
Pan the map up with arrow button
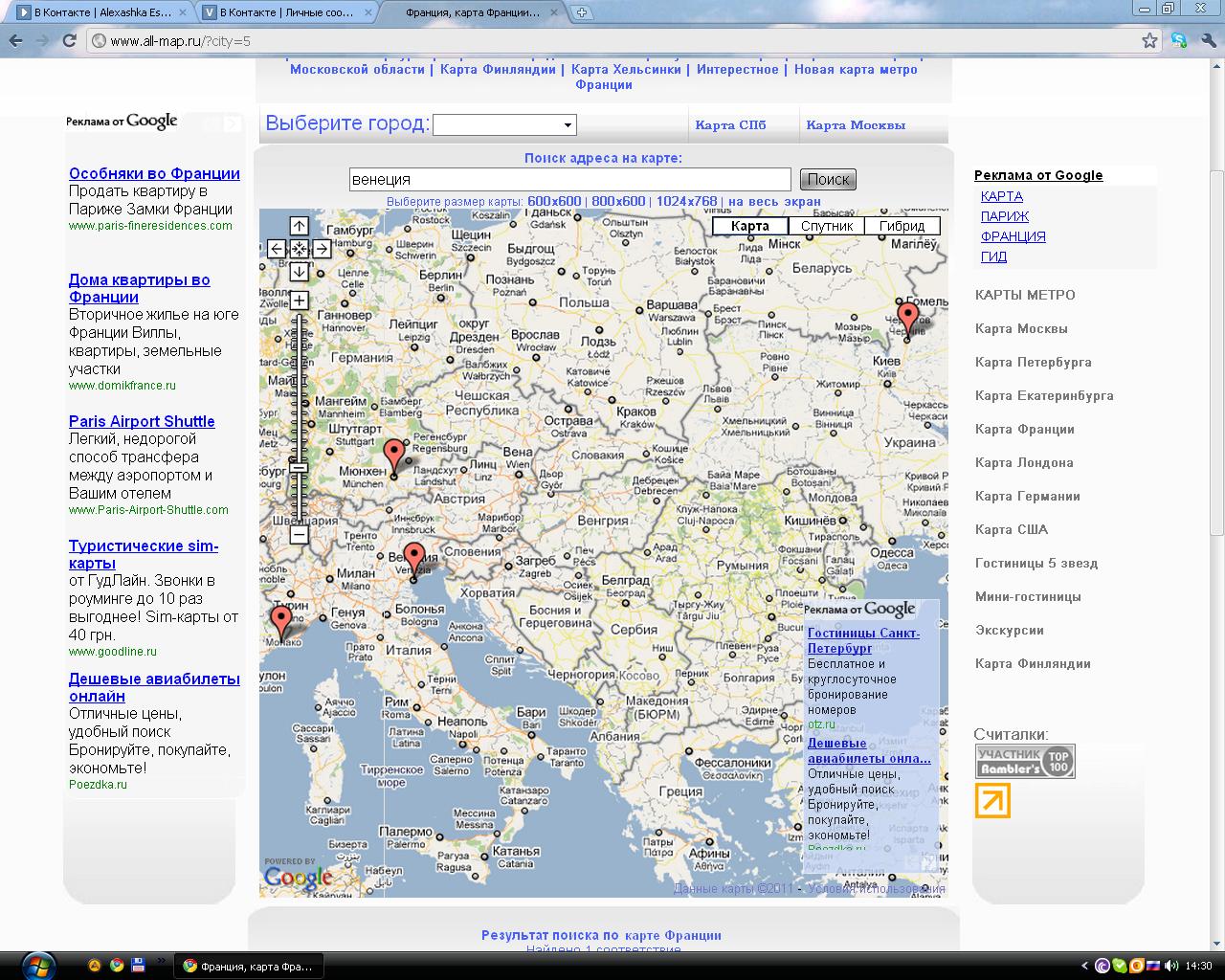300,226
